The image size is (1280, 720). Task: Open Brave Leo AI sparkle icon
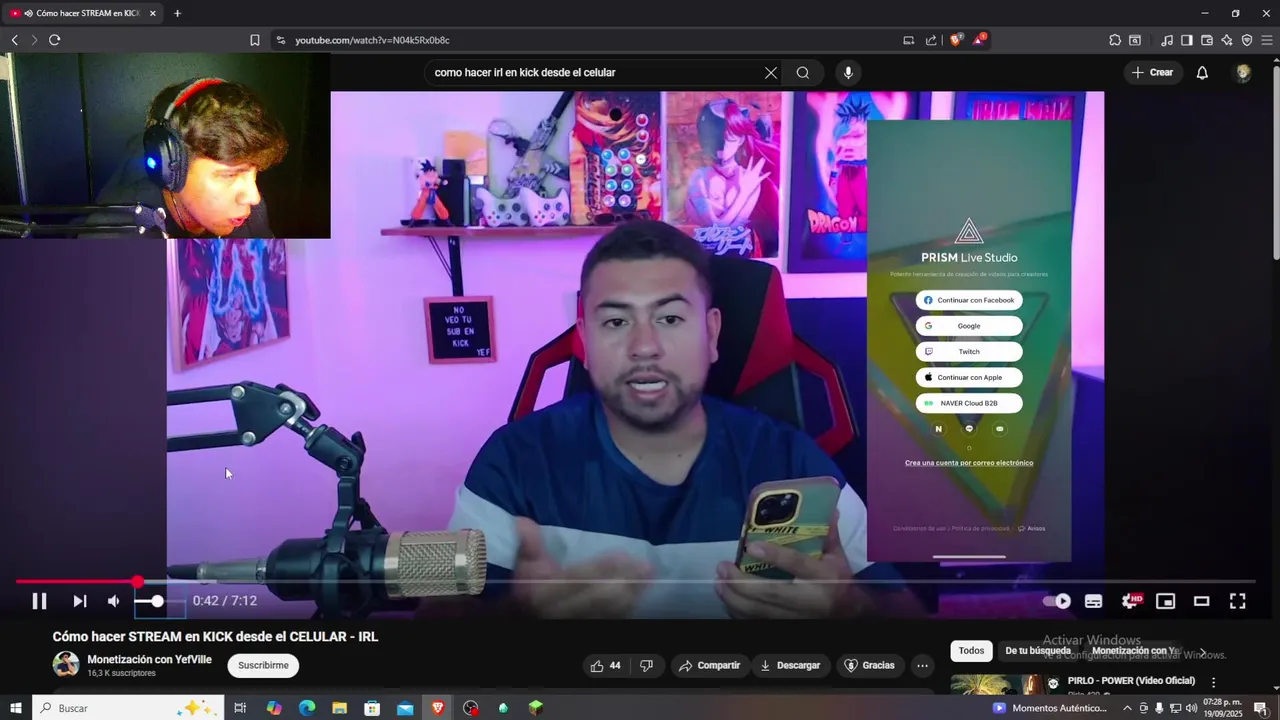coord(1227,40)
